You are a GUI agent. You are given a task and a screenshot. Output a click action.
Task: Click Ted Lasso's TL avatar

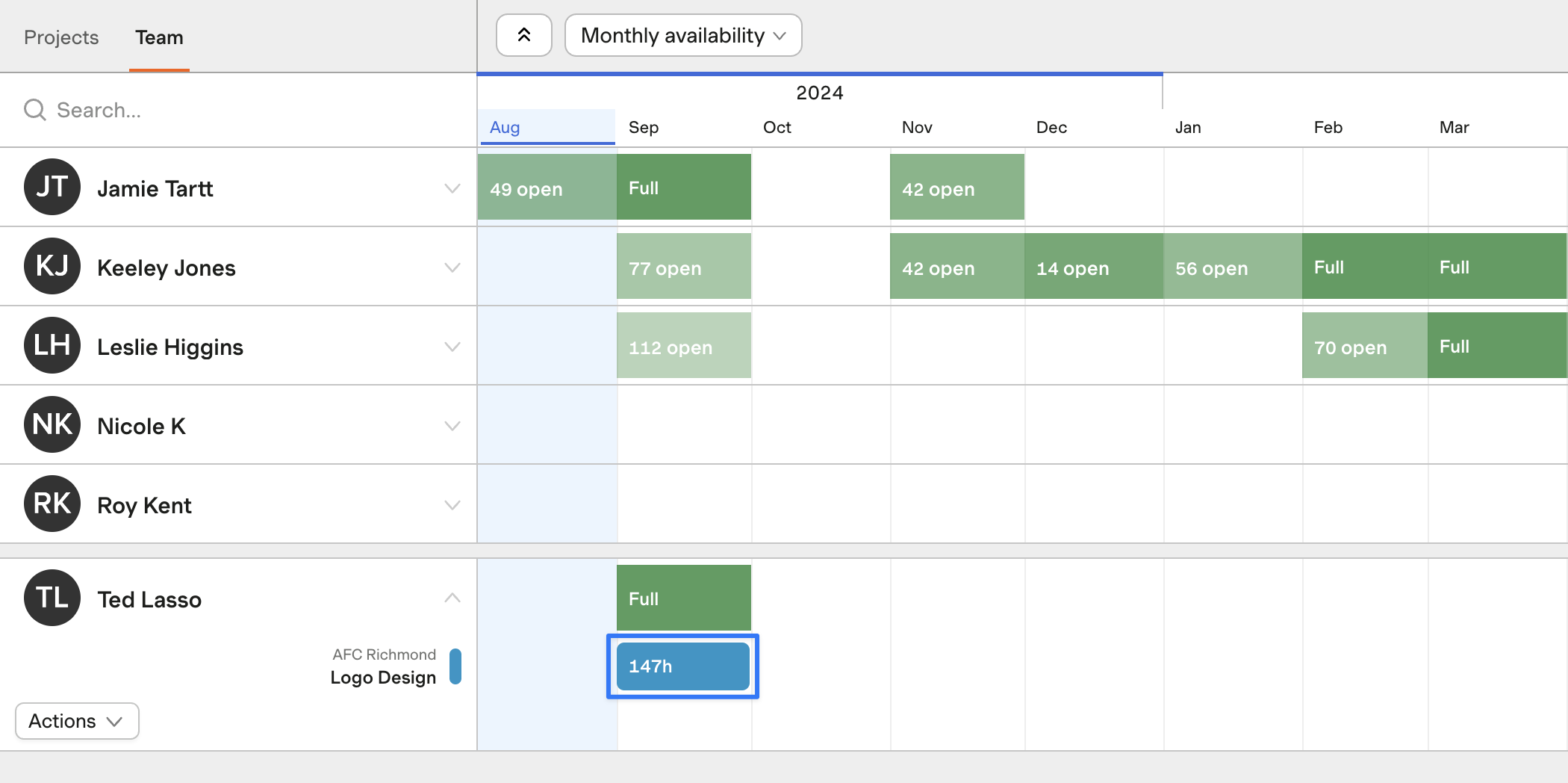(52, 598)
